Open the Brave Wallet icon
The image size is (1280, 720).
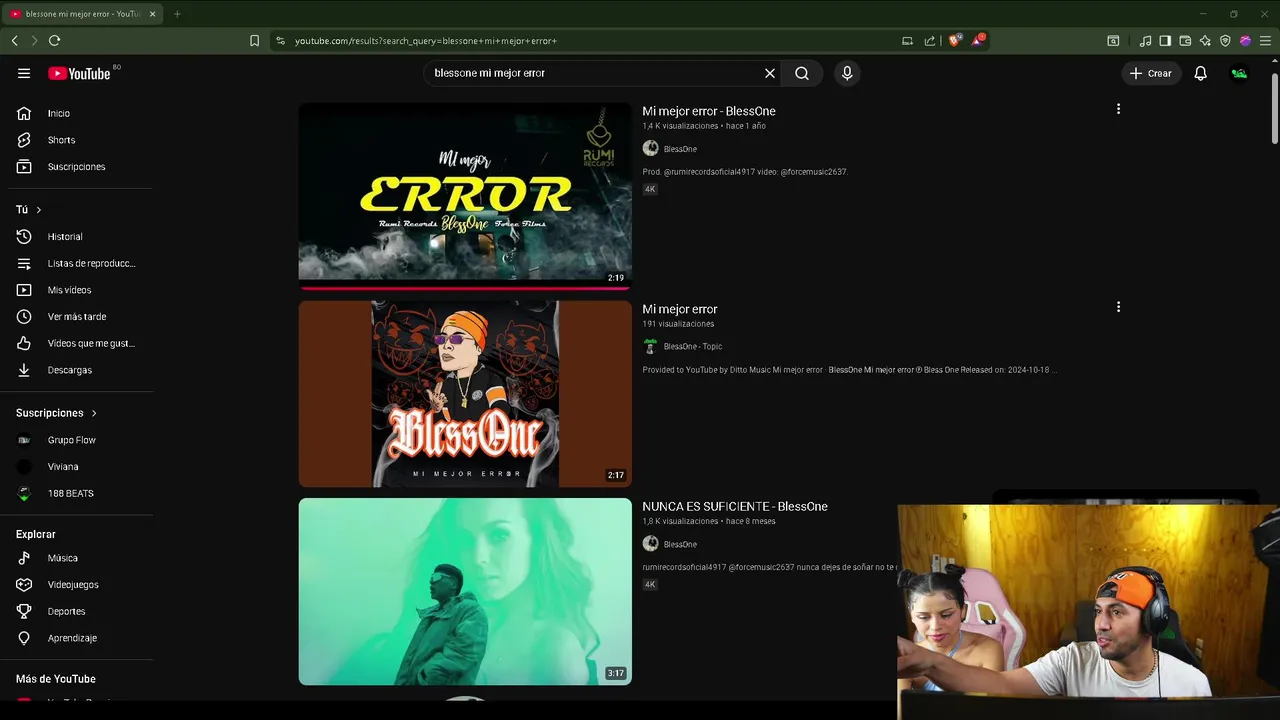point(1185,41)
